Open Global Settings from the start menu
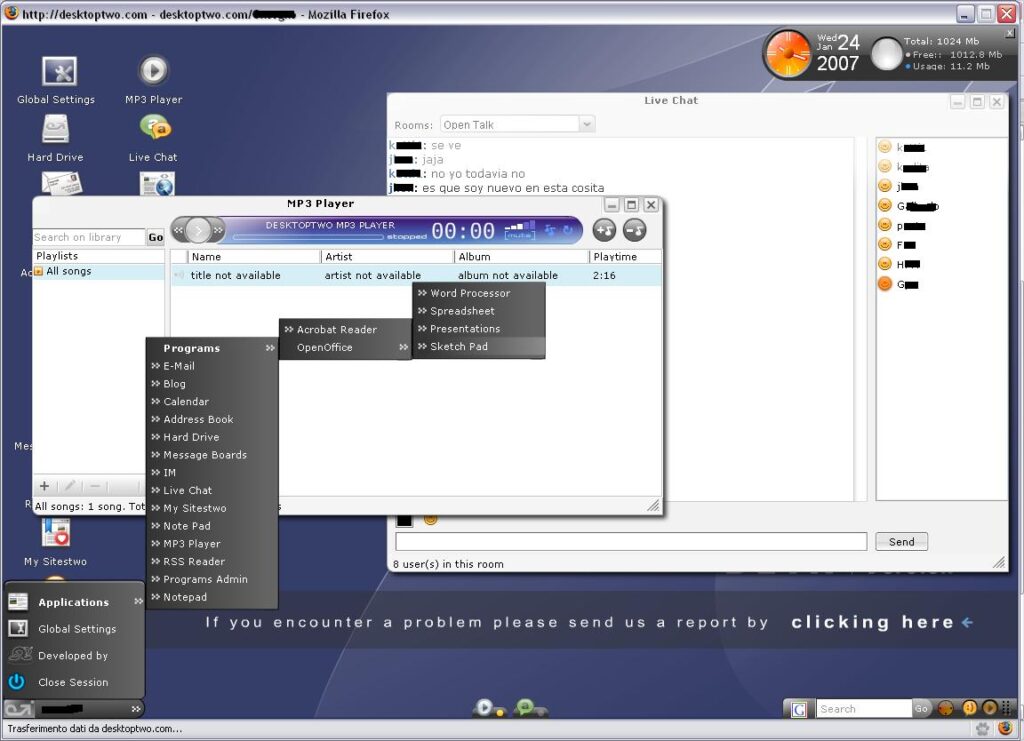This screenshot has width=1024, height=741. click(x=74, y=629)
